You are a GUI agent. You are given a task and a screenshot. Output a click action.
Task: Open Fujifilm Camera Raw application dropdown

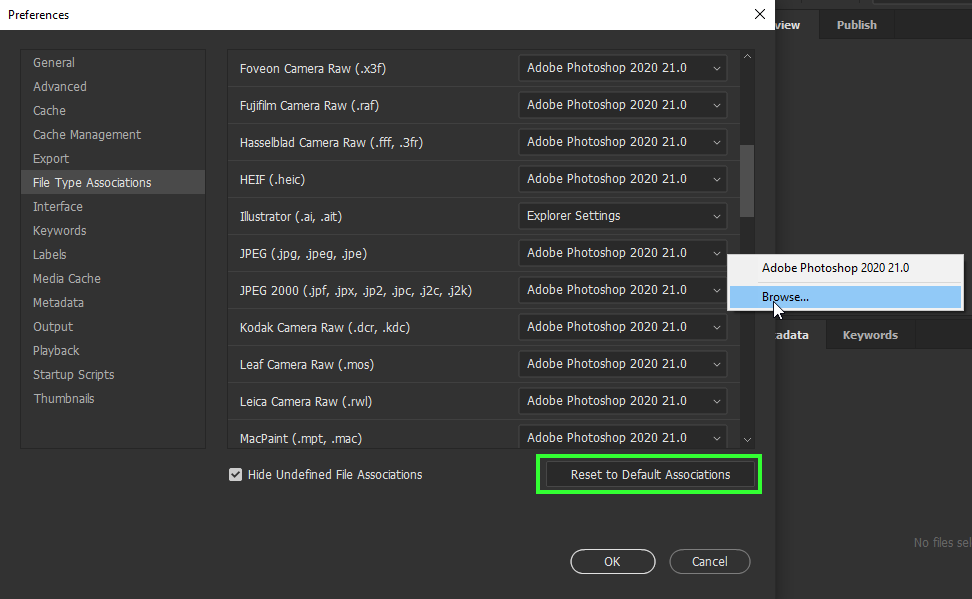pyautogui.click(x=622, y=105)
